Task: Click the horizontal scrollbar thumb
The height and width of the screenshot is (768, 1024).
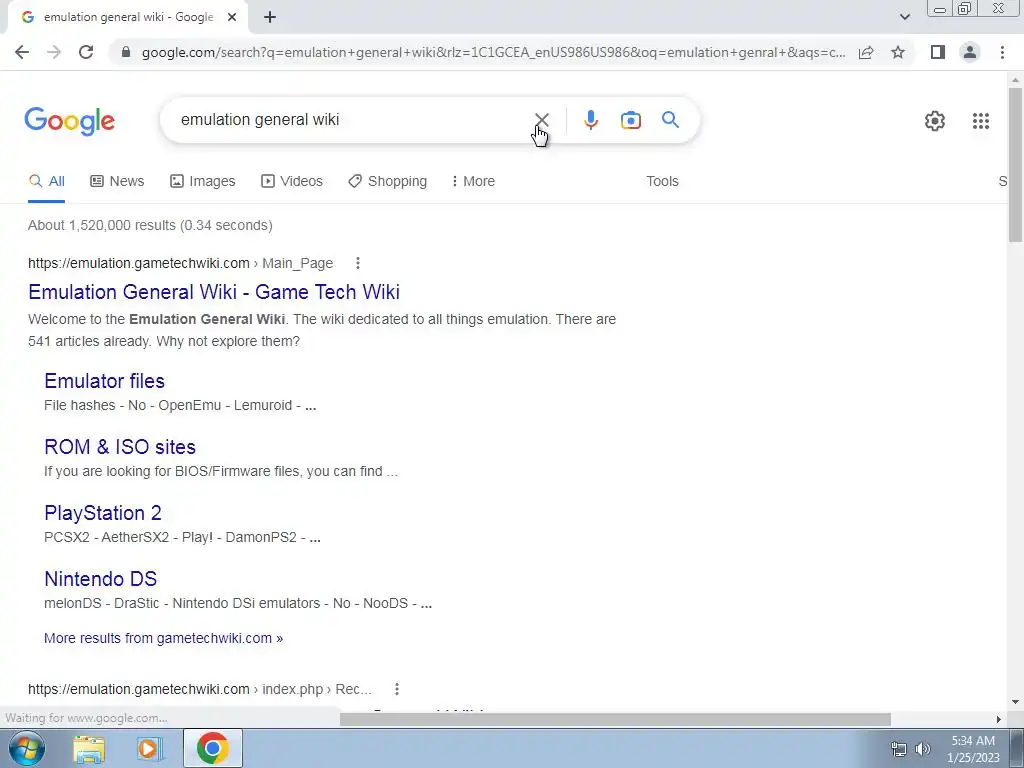Action: (x=615, y=719)
